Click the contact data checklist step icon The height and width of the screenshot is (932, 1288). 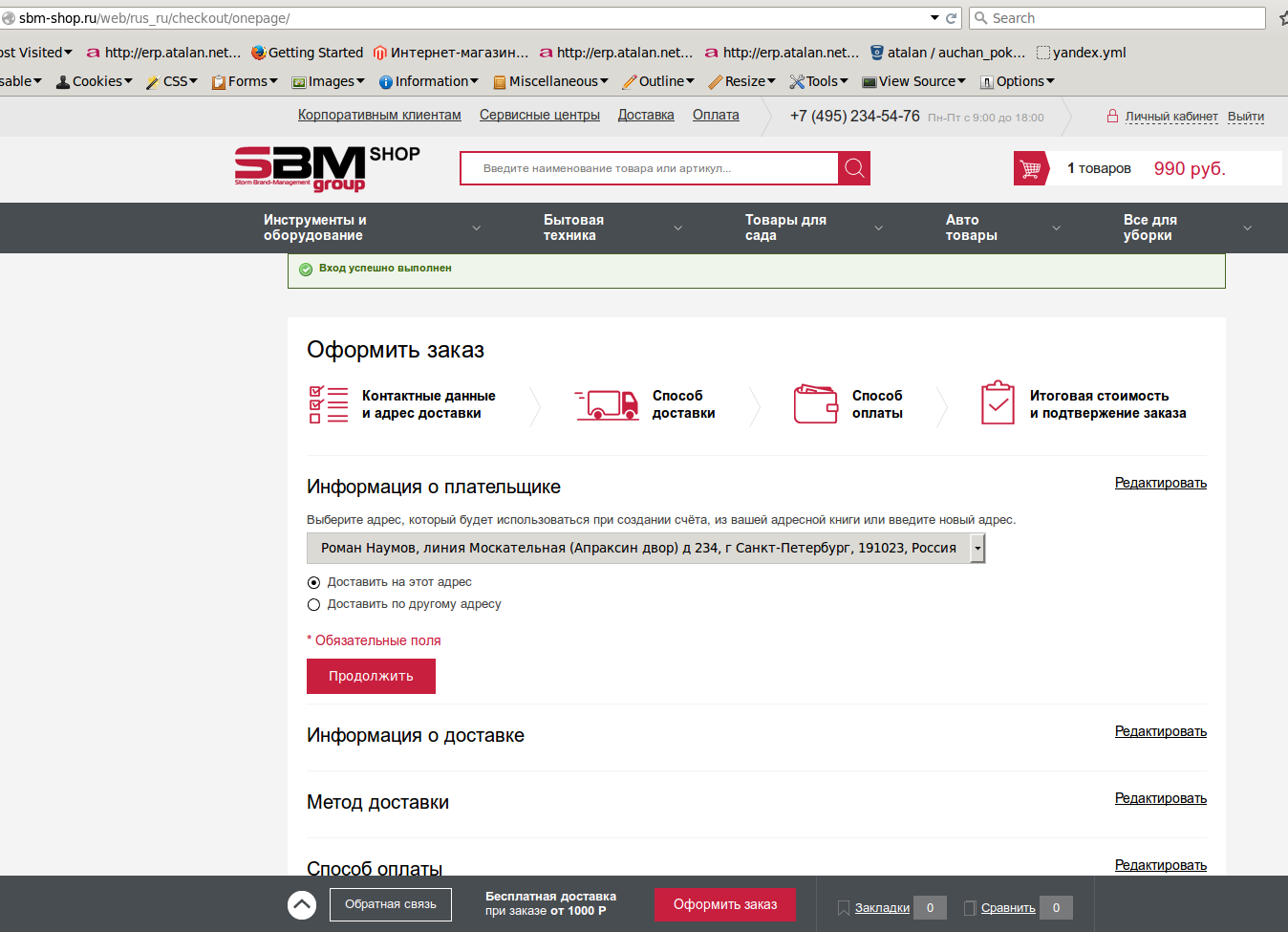click(x=328, y=404)
